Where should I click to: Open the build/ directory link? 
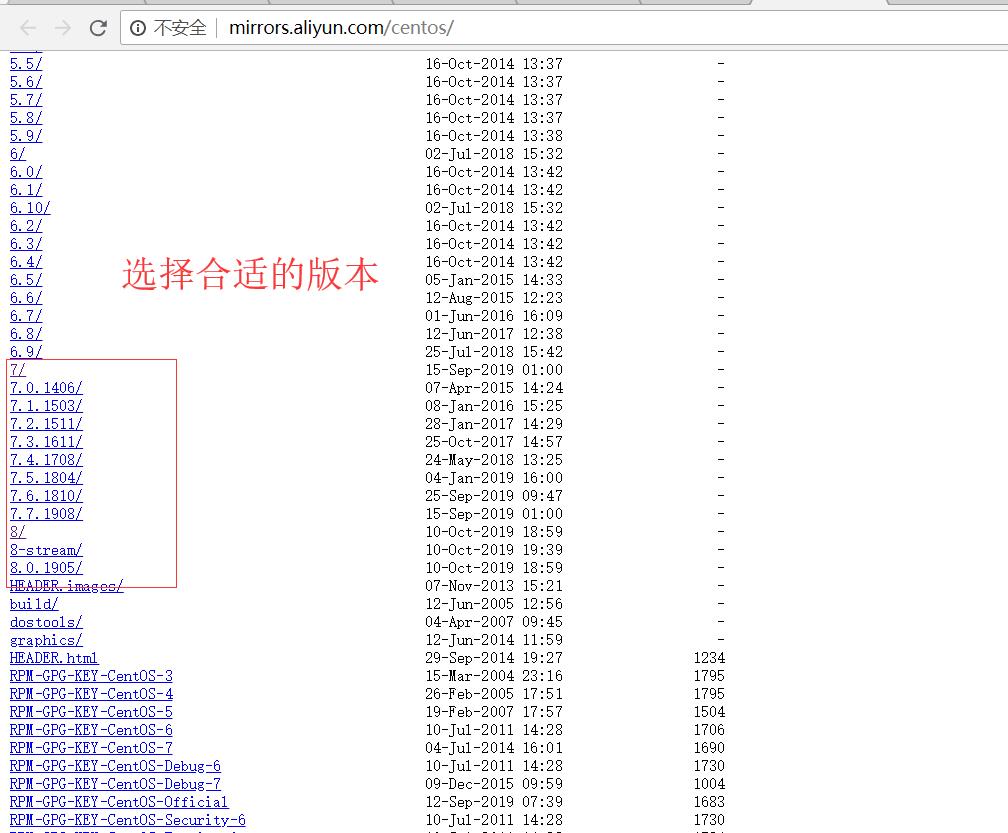(34, 604)
